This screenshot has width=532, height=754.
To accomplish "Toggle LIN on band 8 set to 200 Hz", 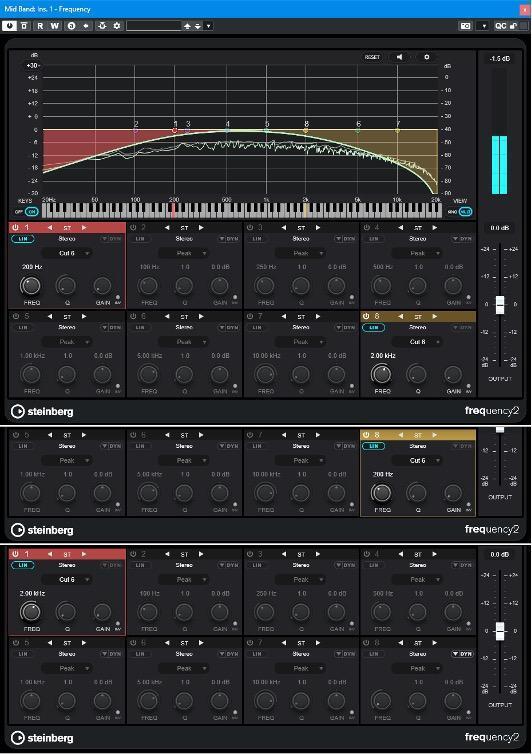I will 374,446.
